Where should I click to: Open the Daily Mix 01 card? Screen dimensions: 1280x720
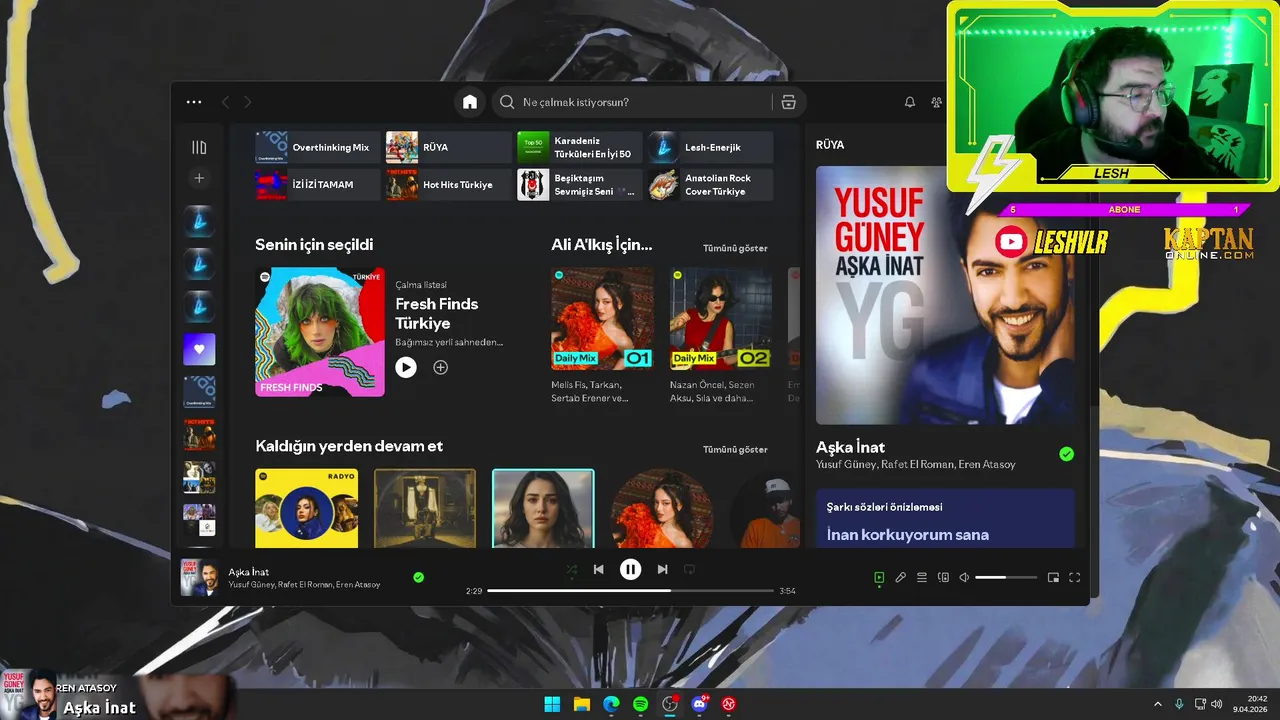click(602, 335)
